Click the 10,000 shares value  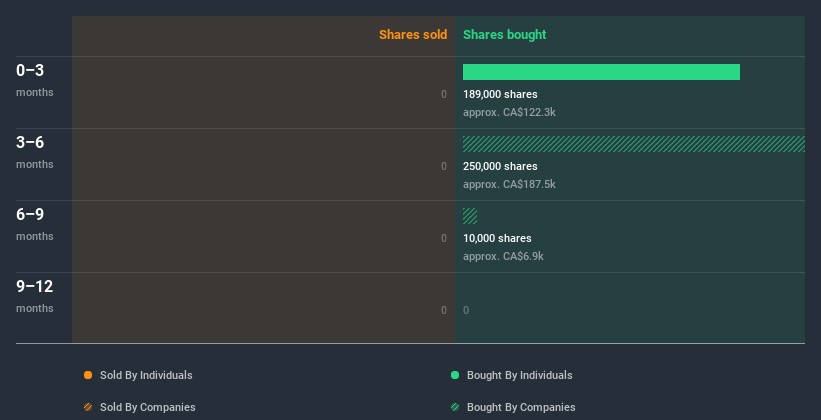(497, 238)
